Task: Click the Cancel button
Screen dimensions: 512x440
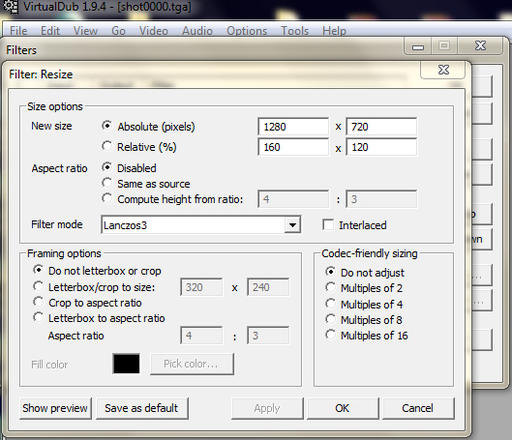Action: 418,408
